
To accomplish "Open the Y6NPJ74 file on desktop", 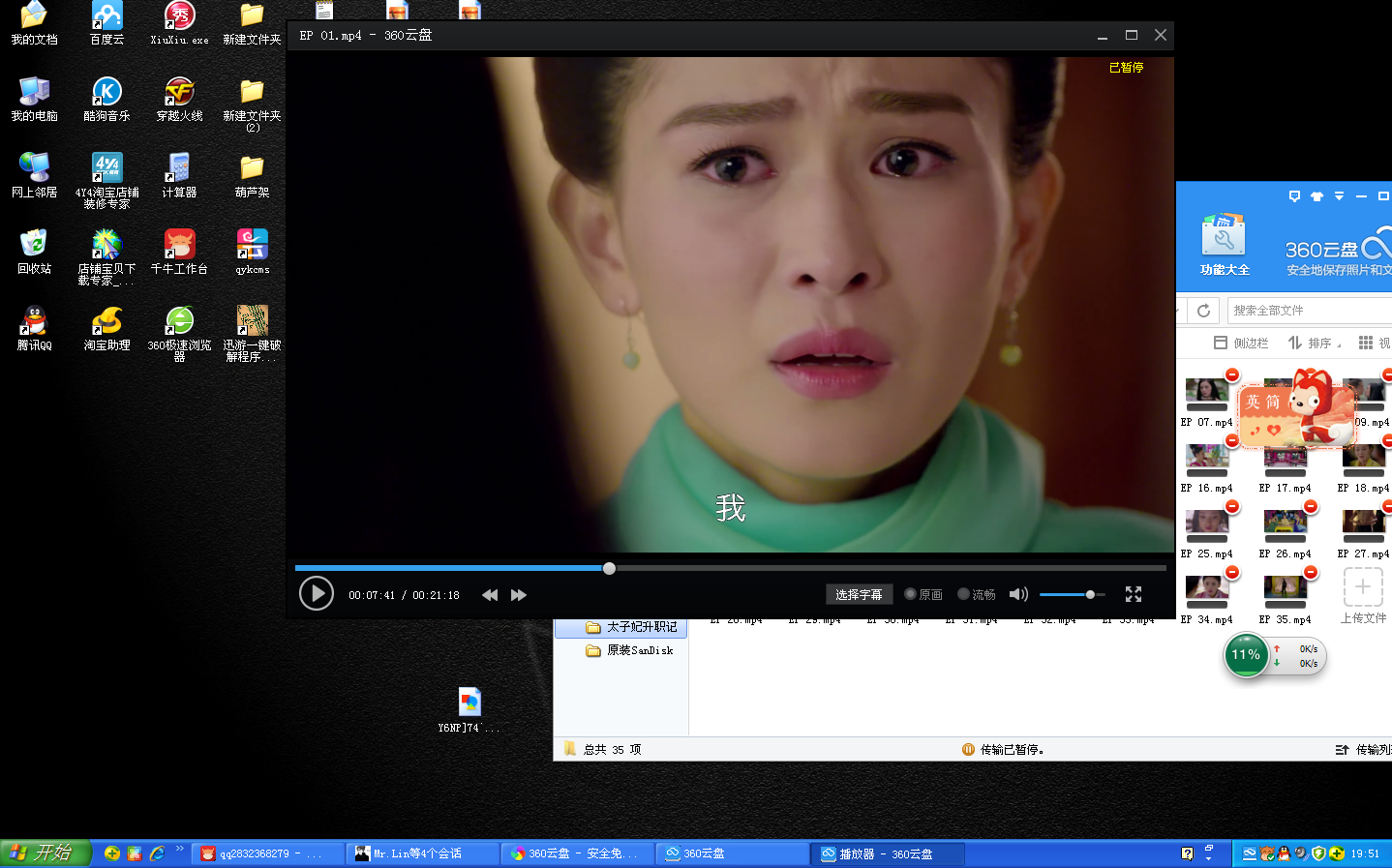I will tap(469, 710).
